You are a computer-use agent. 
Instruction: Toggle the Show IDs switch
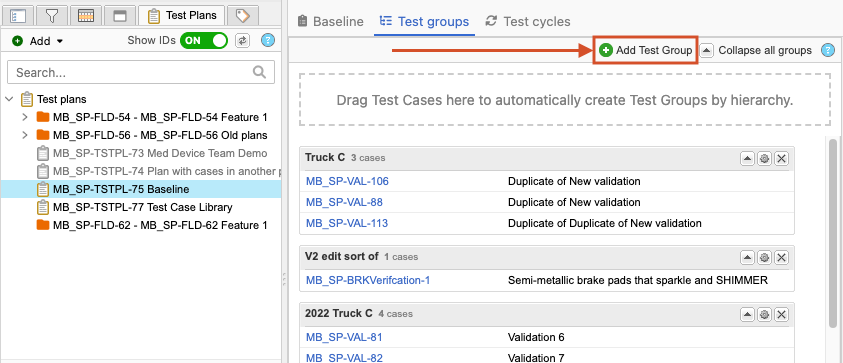click(204, 41)
